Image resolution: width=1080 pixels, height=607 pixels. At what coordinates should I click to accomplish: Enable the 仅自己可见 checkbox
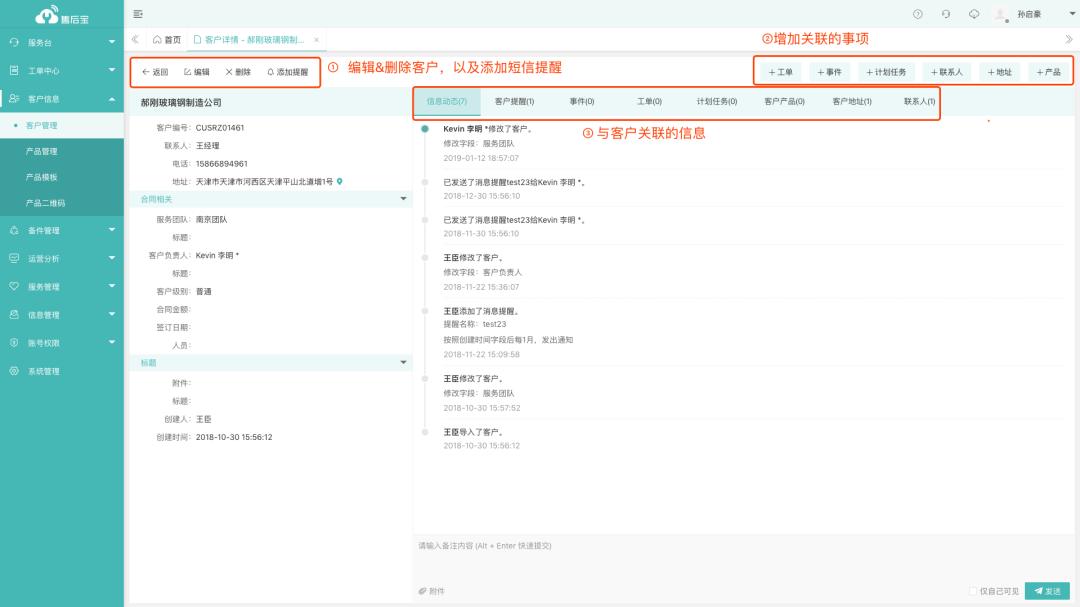point(973,591)
